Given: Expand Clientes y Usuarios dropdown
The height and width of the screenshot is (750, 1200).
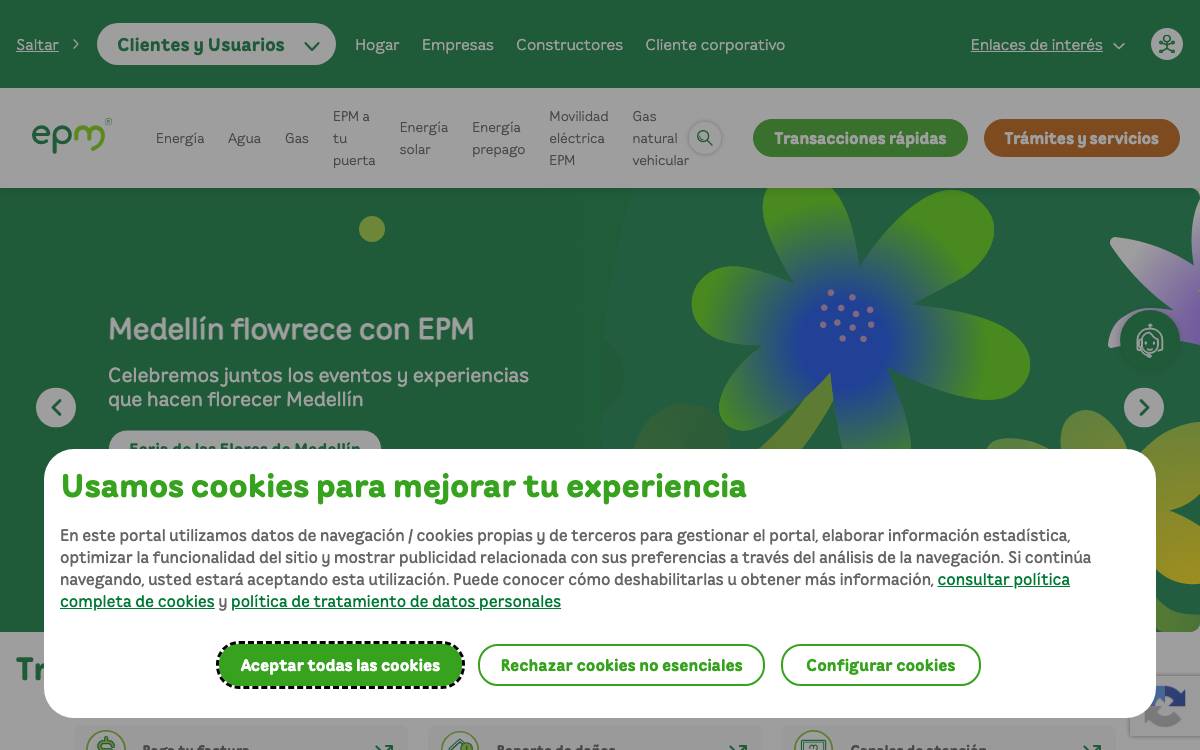Looking at the screenshot, I should click(x=216, y=44).
